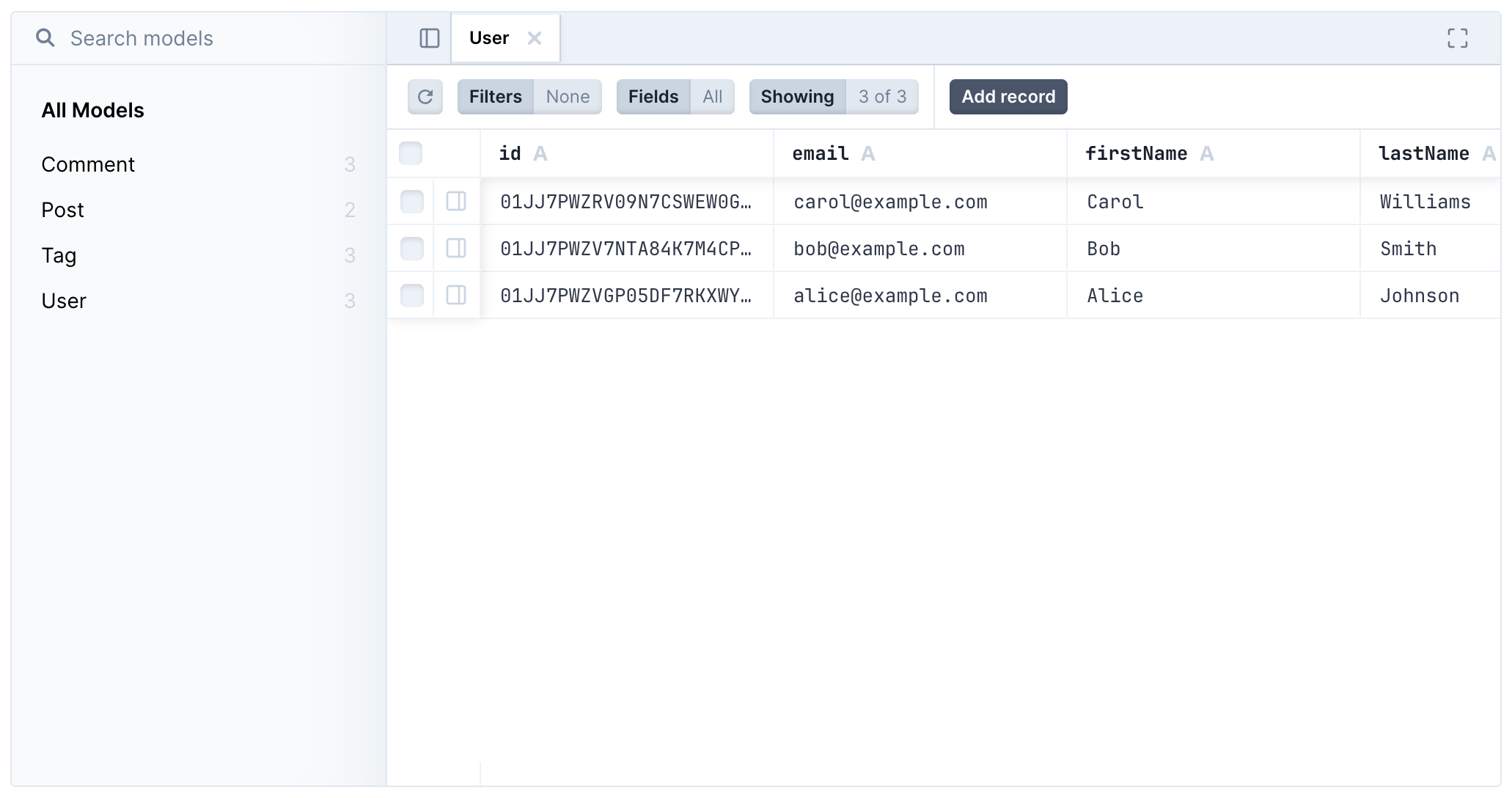Click the Fields icon button
This screenshot has height=798, width=1512.
653,97
